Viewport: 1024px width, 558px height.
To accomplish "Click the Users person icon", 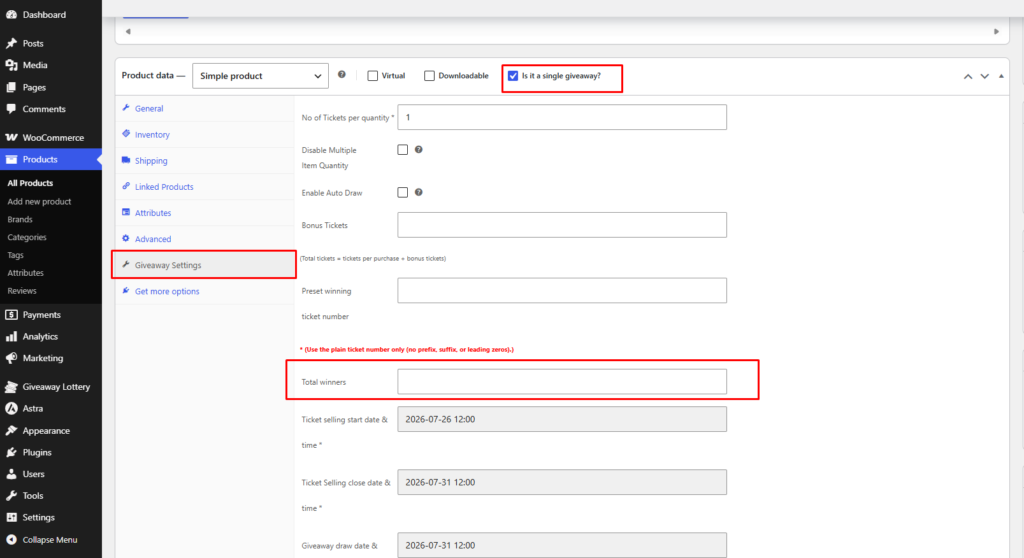I will [11, 474].
